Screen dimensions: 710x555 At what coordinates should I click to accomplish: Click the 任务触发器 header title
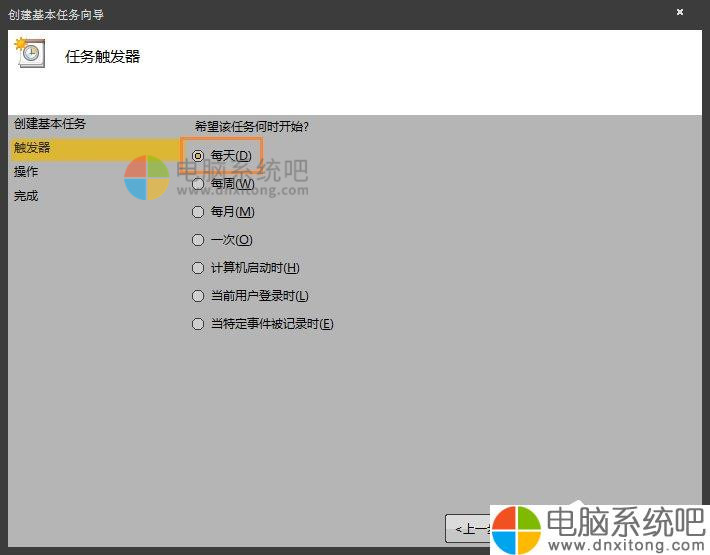click(102, 57)
